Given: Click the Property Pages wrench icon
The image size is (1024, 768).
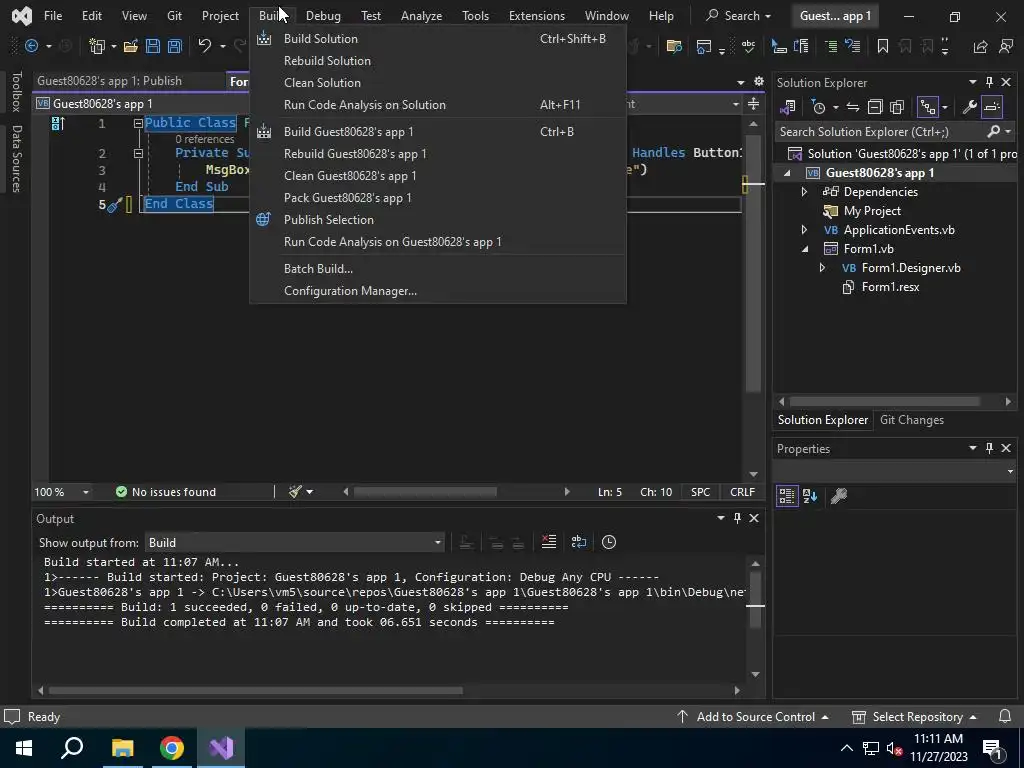Looking at the screenshot, I should click(x=839, y=496).
